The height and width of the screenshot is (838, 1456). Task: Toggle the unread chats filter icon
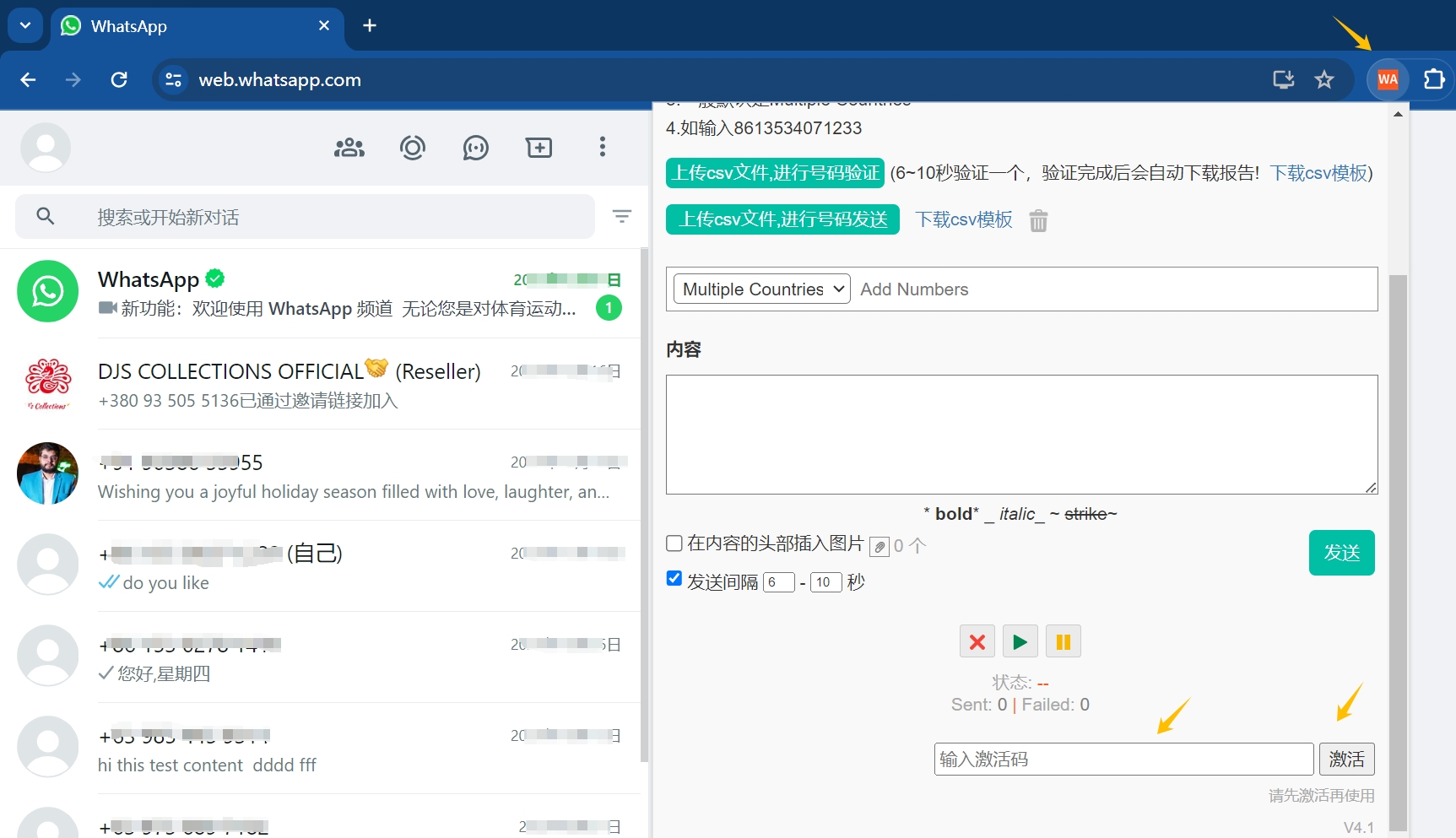pyautogui.click(x=622, y=217)
